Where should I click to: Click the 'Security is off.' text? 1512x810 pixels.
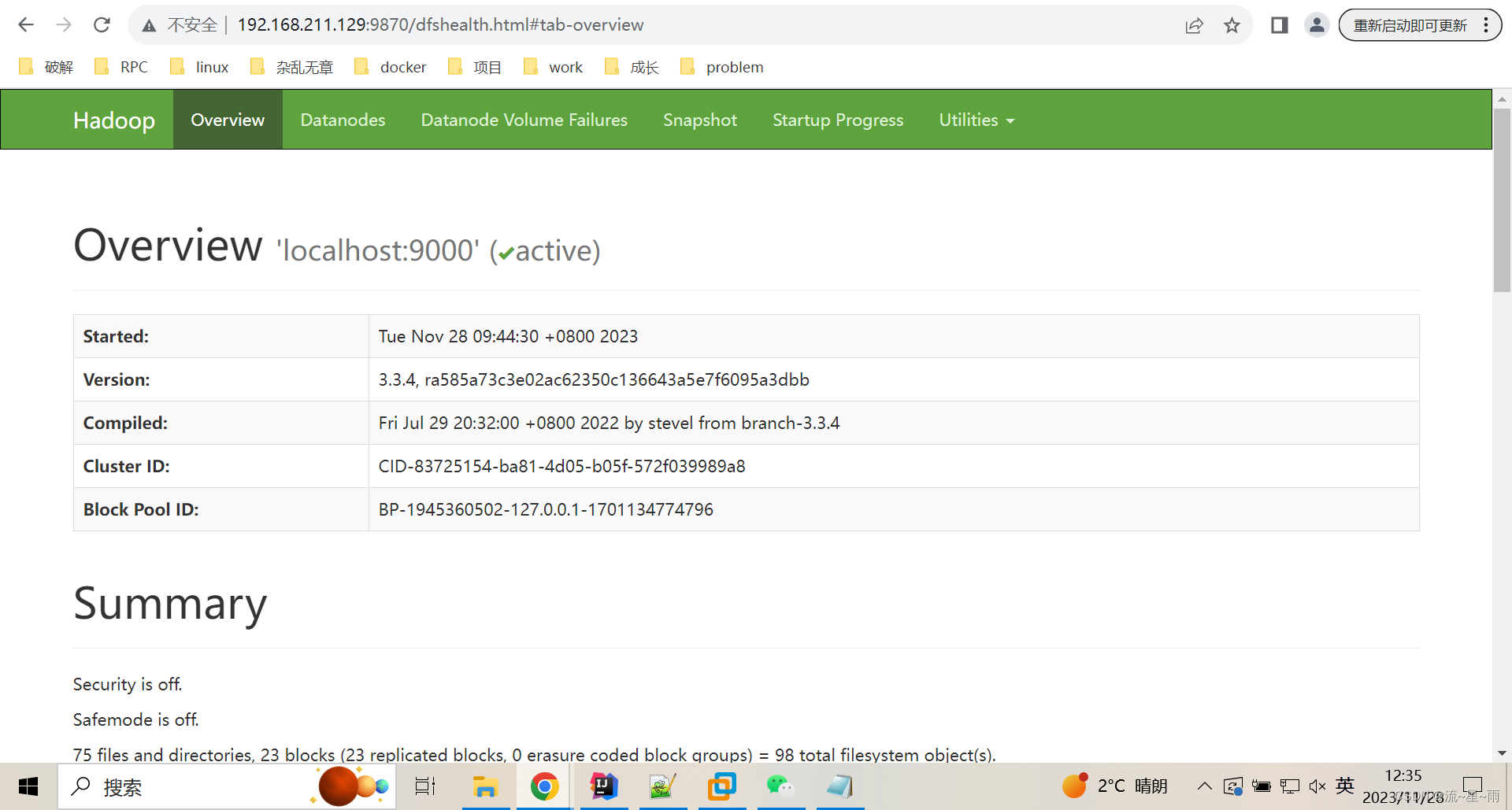pyautogui.click(x=128, y=684)
